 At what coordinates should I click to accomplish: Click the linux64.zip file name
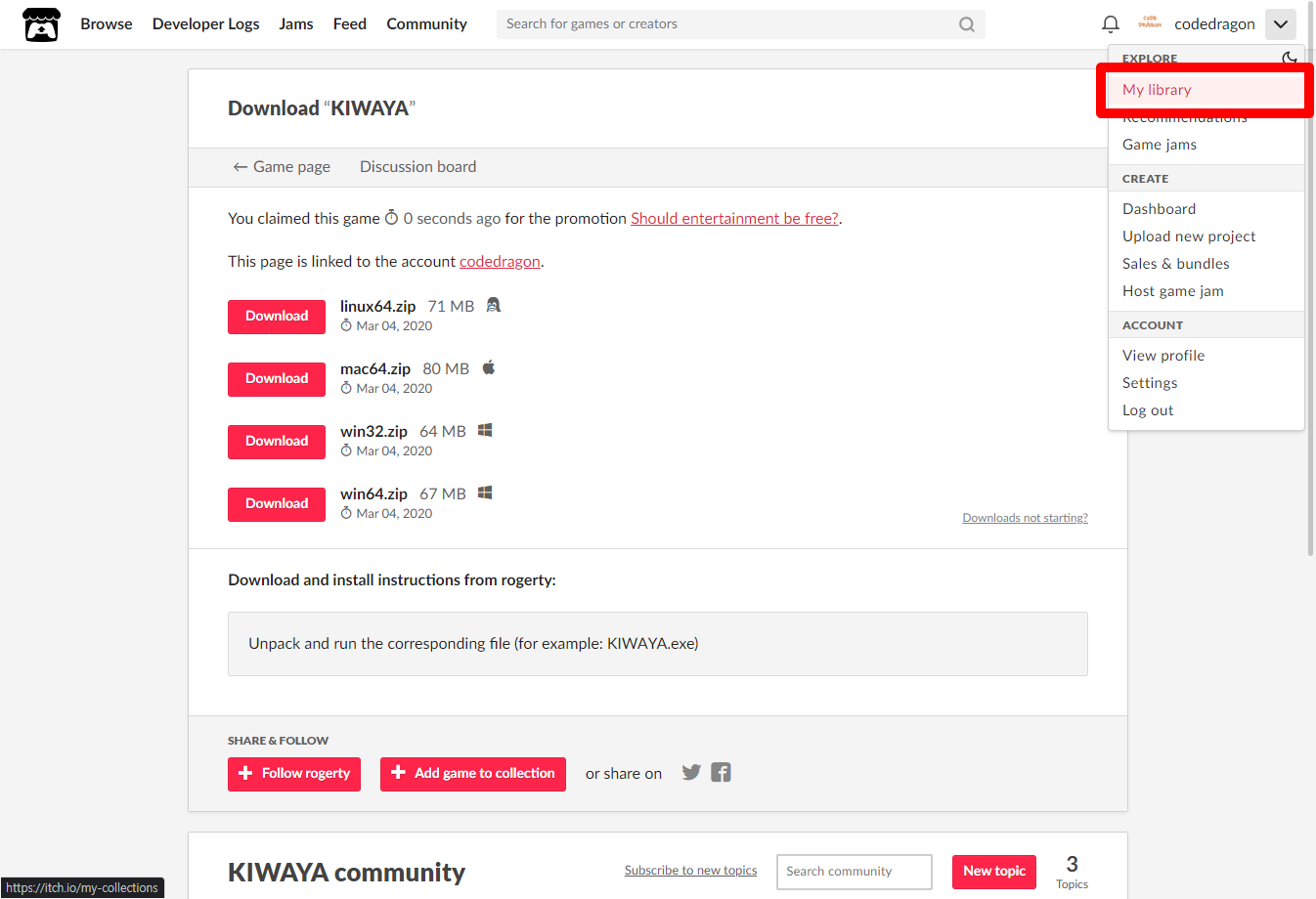pyautogui.click(x=377, y=306)
